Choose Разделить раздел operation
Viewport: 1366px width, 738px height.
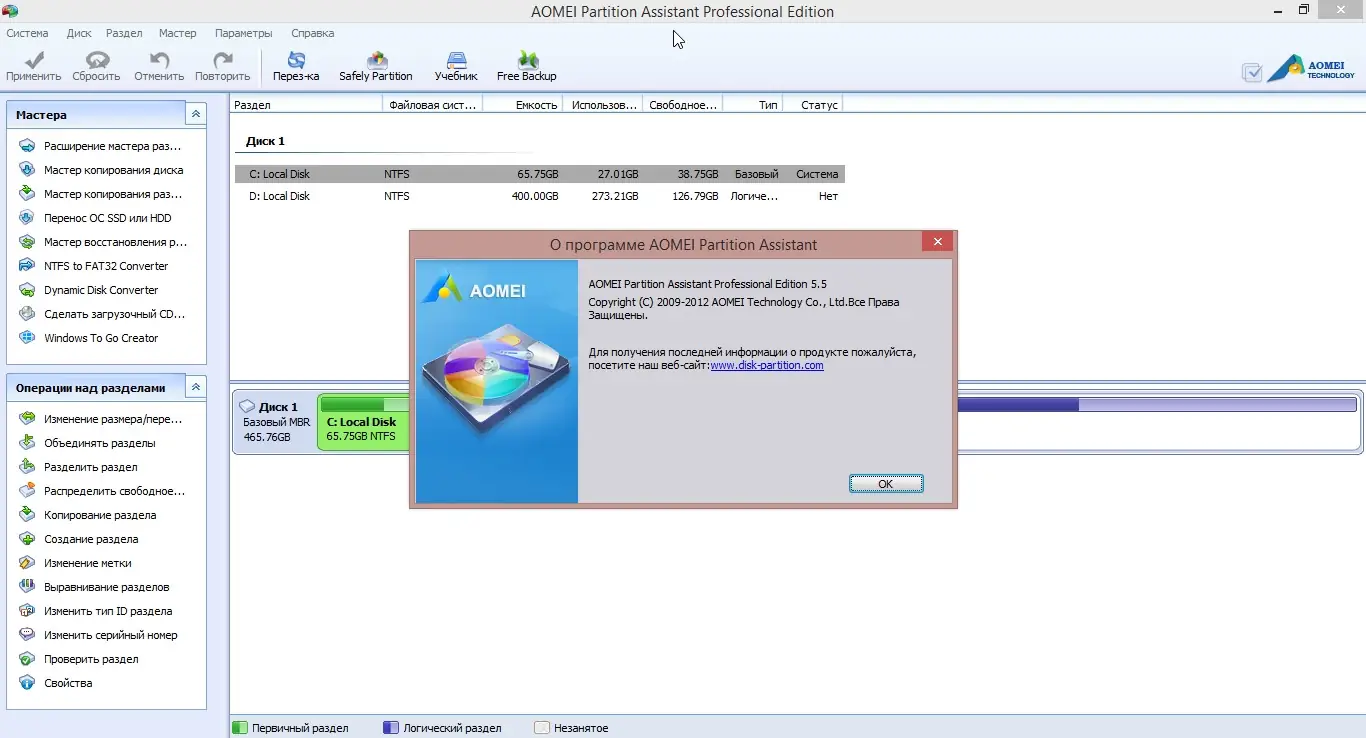78,467
